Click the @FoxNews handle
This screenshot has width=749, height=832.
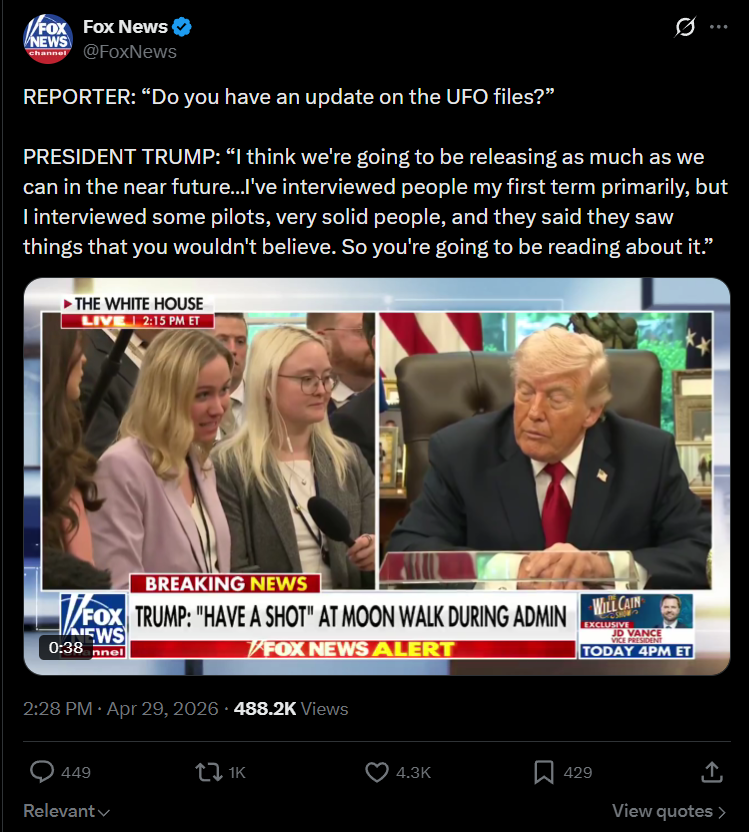click(x=130, y=51)
